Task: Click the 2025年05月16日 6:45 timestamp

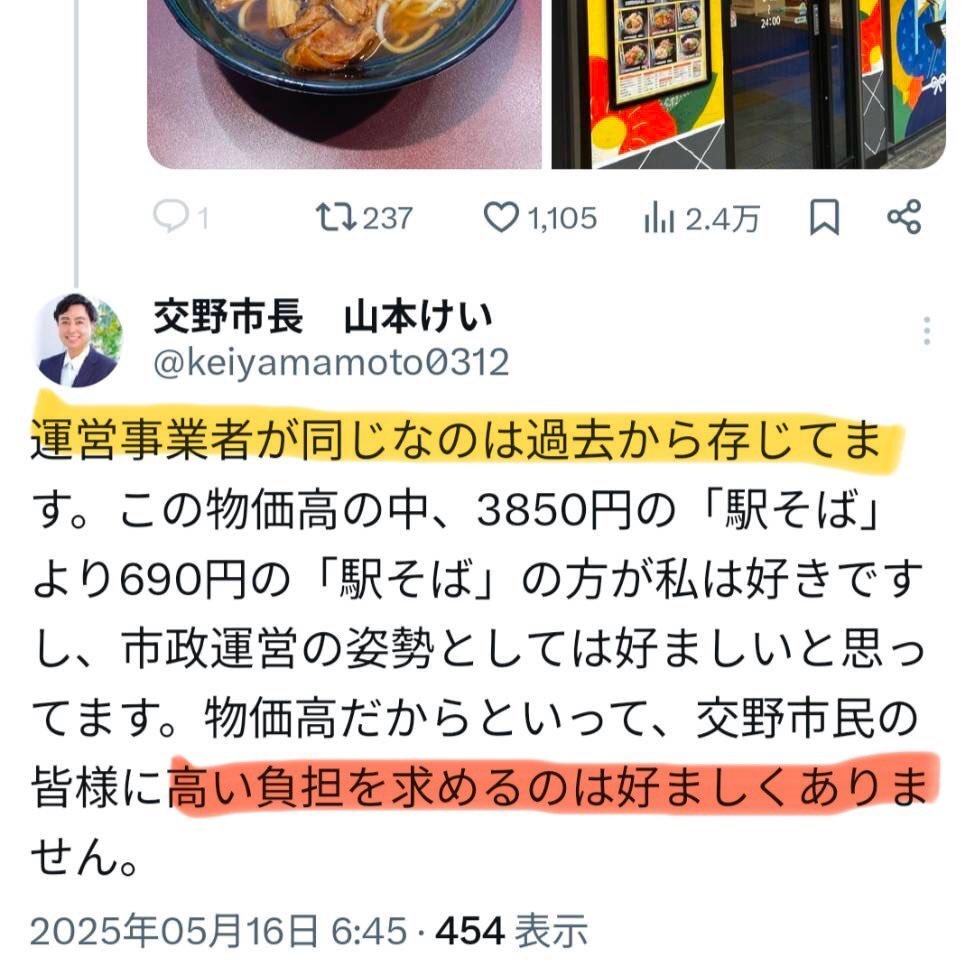Action: [x=218, y=931]
